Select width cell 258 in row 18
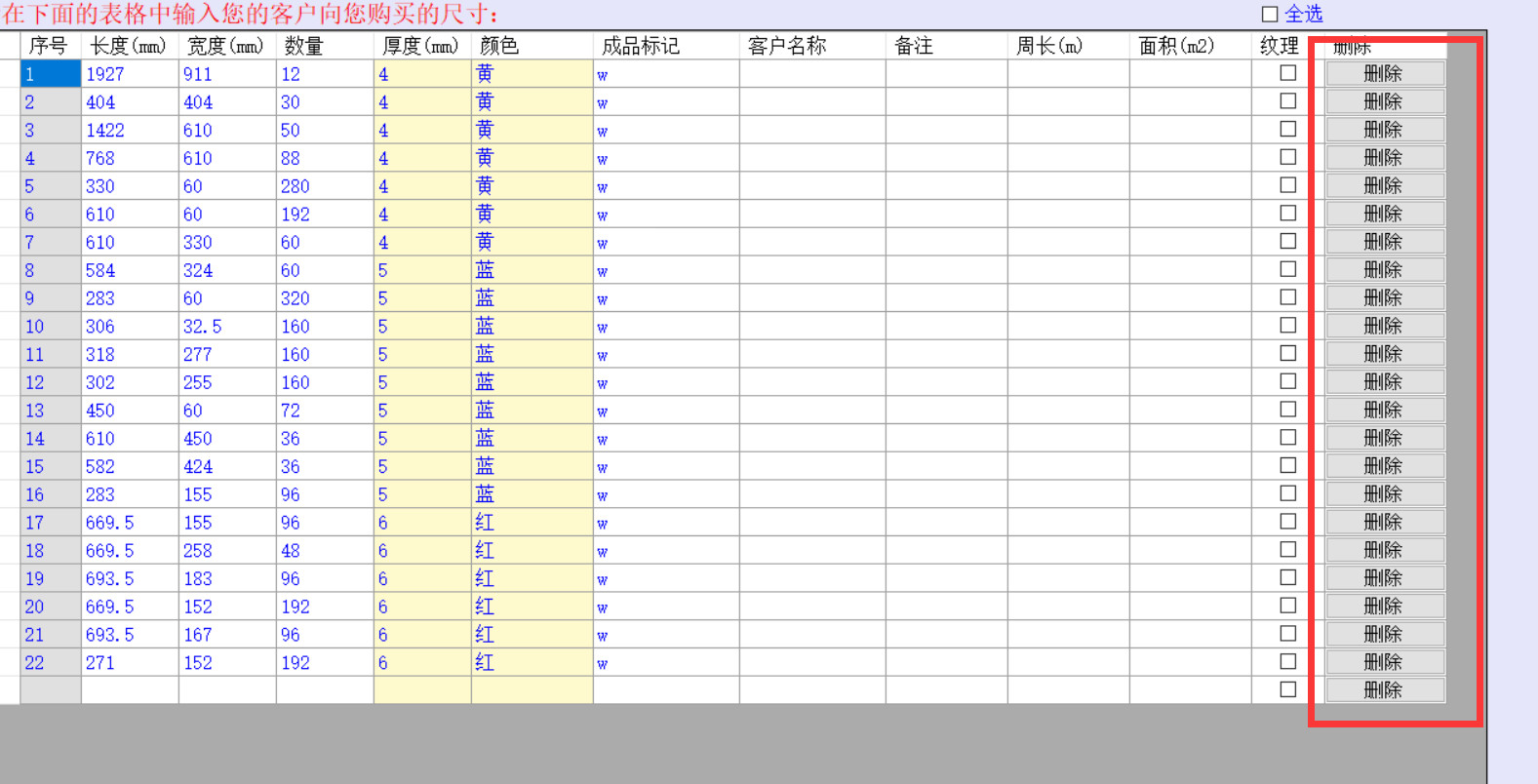1538x784 pixels. [227, 551]
